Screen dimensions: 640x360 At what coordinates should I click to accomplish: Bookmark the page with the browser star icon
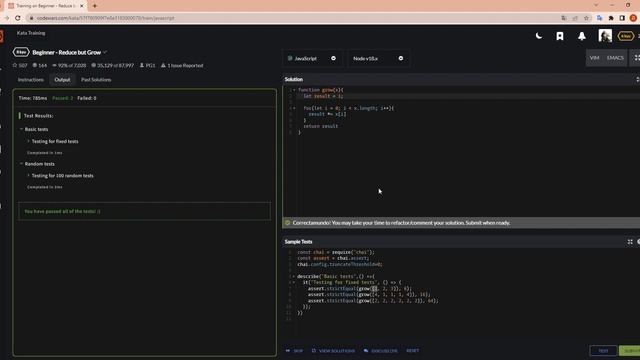coord(587,18)
